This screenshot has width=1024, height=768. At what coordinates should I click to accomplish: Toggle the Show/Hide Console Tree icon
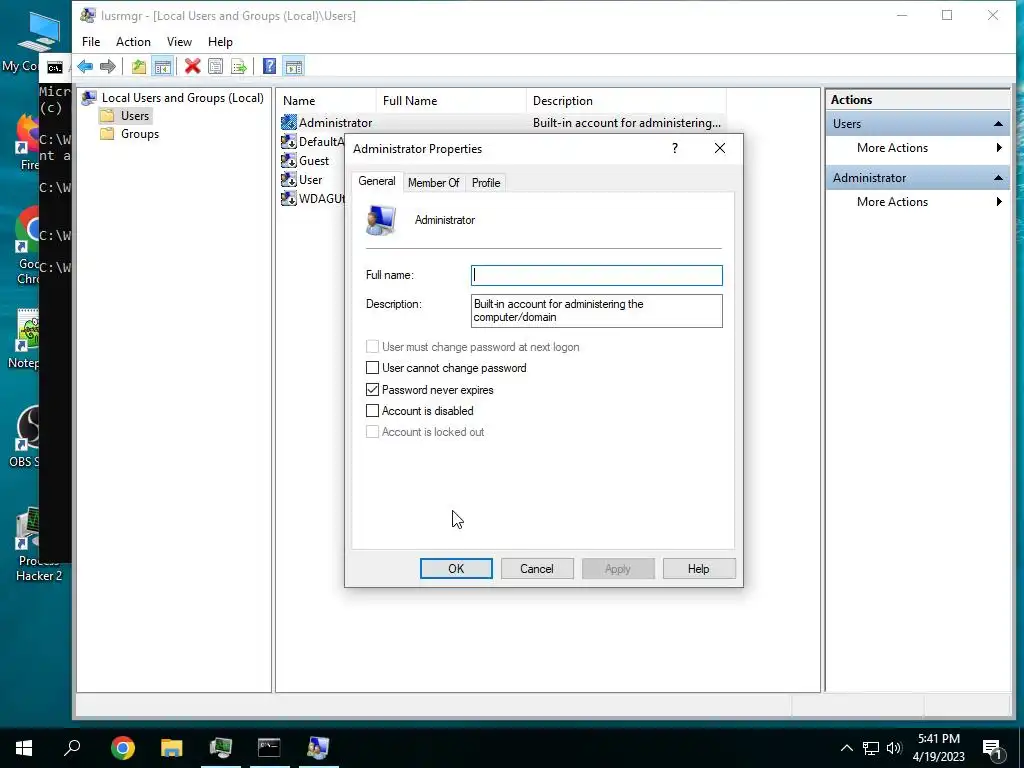(x=162, y=66)
